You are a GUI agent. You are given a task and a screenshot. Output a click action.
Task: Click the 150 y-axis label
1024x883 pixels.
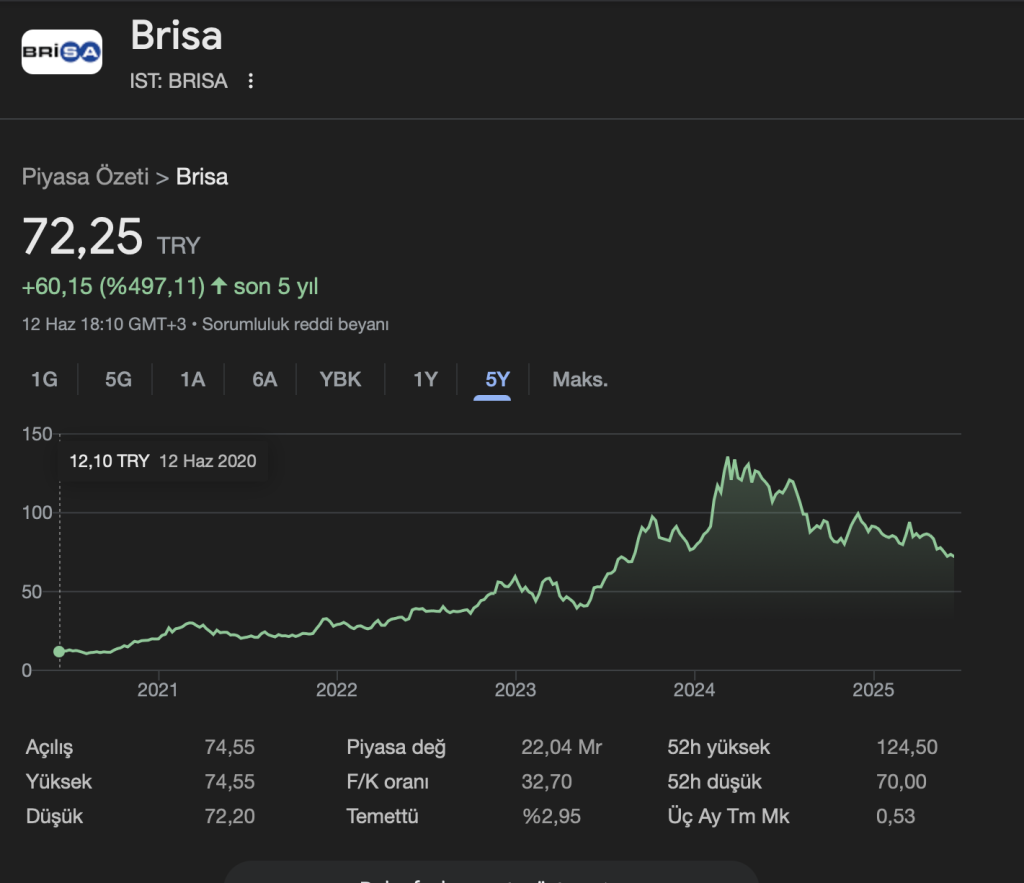pos(37,434)
